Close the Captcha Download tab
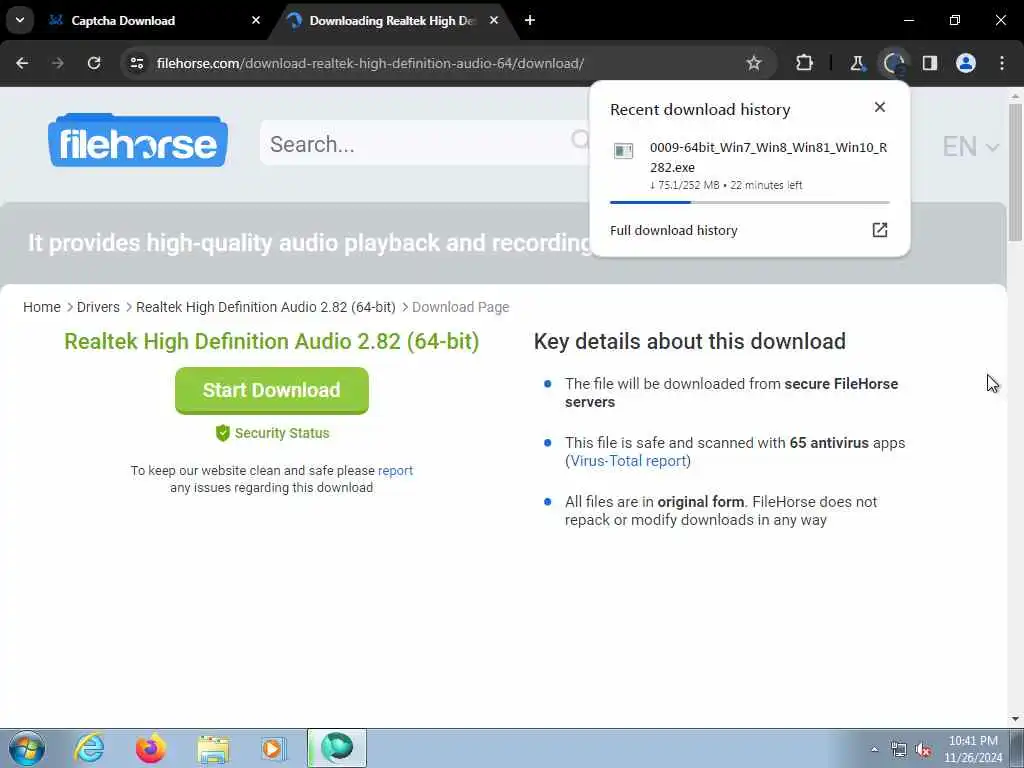 [256, 20]
